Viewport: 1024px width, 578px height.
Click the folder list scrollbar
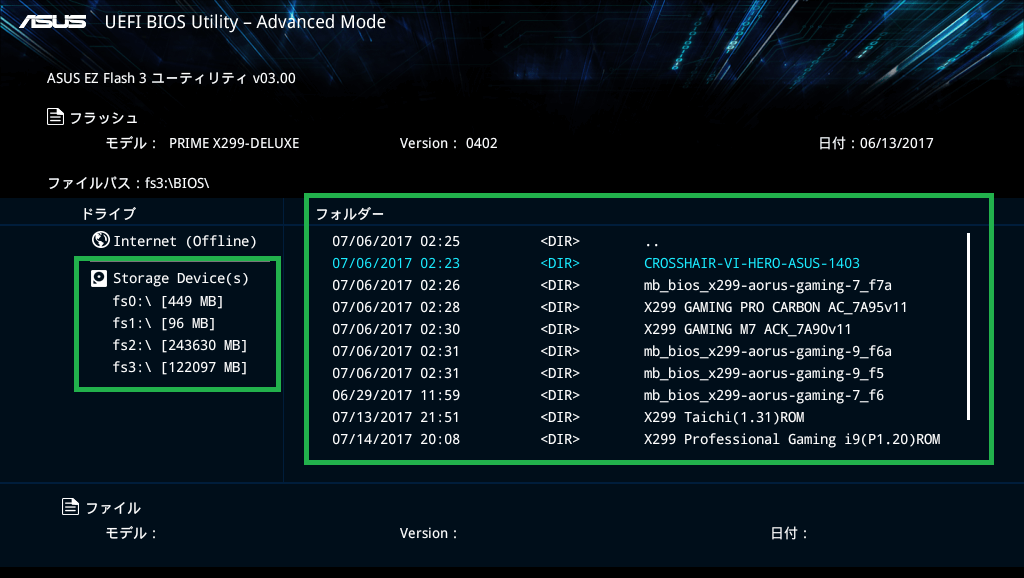(x=968, y=327)
